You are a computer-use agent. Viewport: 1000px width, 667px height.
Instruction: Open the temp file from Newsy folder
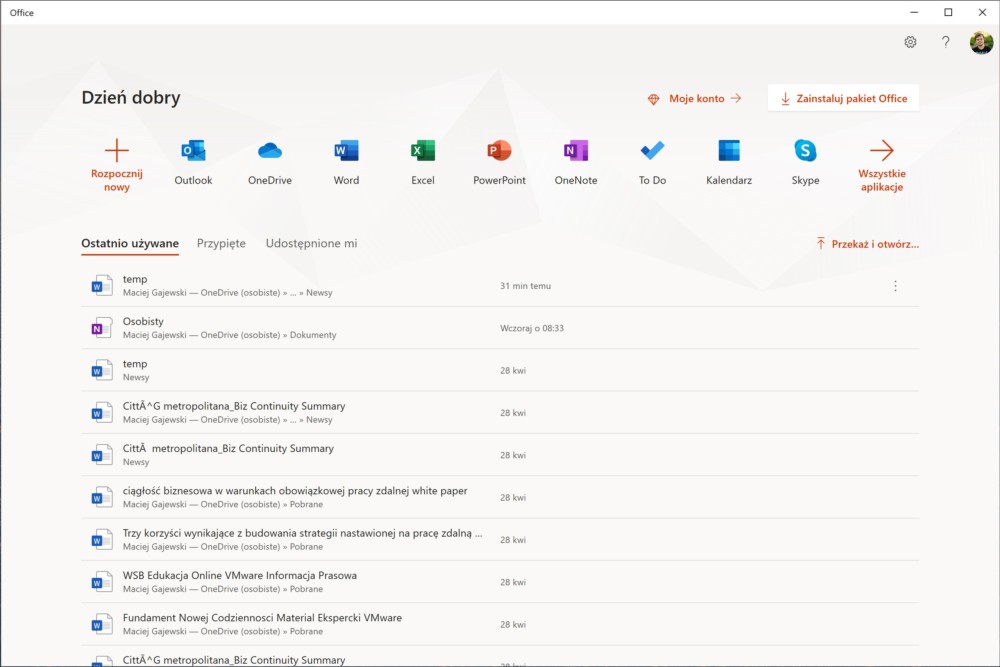[500, 370]
